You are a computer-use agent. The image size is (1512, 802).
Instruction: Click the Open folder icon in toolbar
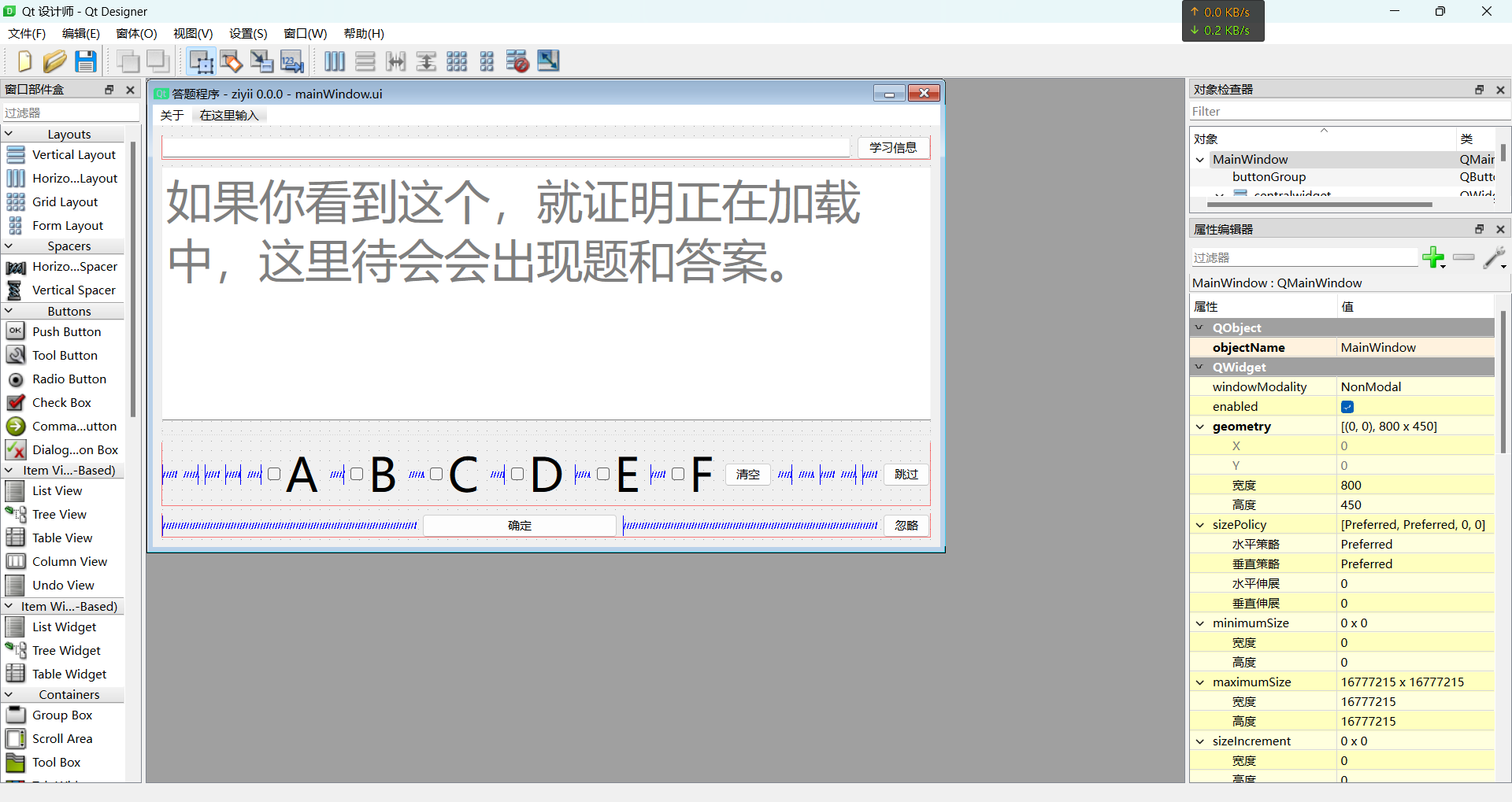pyautogui.click(x=54, y=61)
